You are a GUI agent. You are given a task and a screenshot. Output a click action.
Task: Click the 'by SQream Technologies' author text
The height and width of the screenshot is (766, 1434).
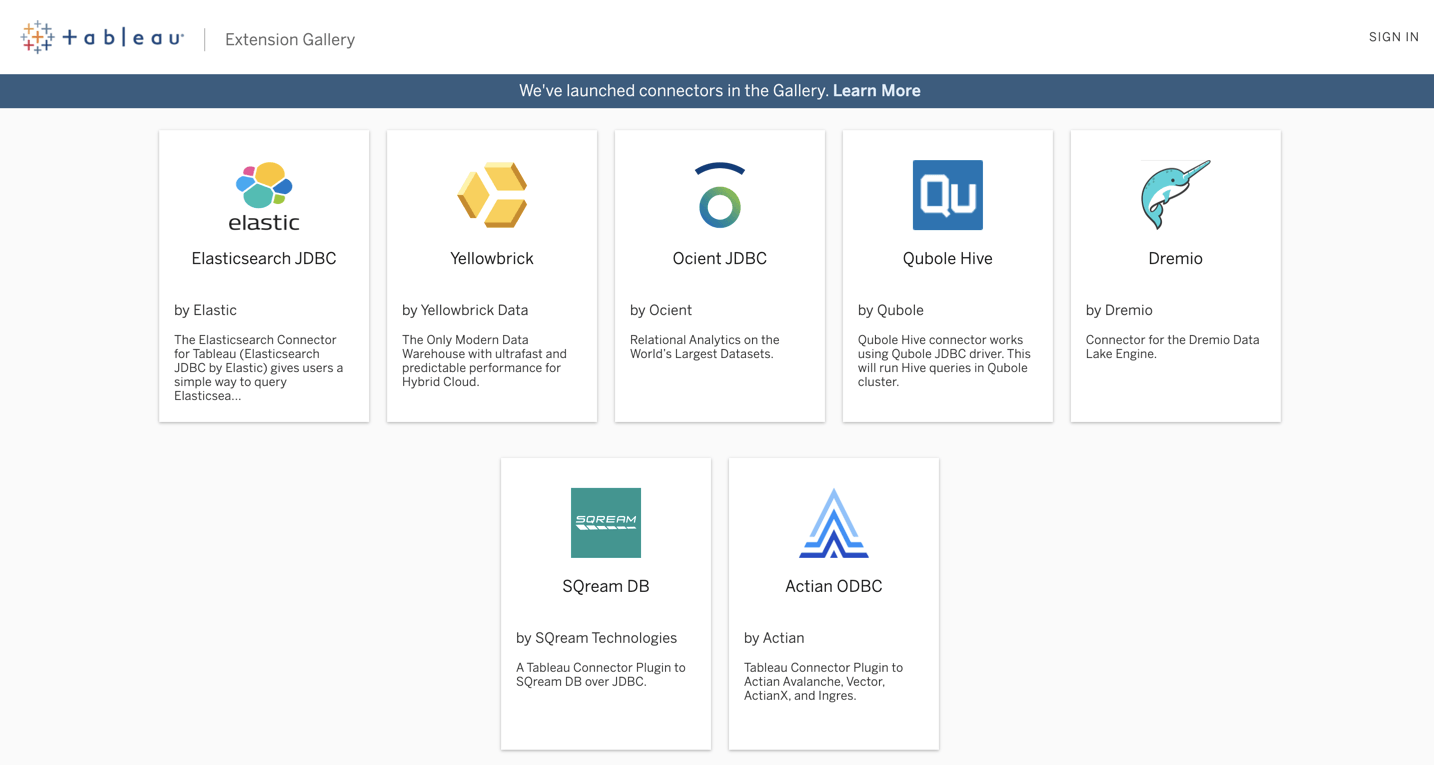[x=596, y=638]
